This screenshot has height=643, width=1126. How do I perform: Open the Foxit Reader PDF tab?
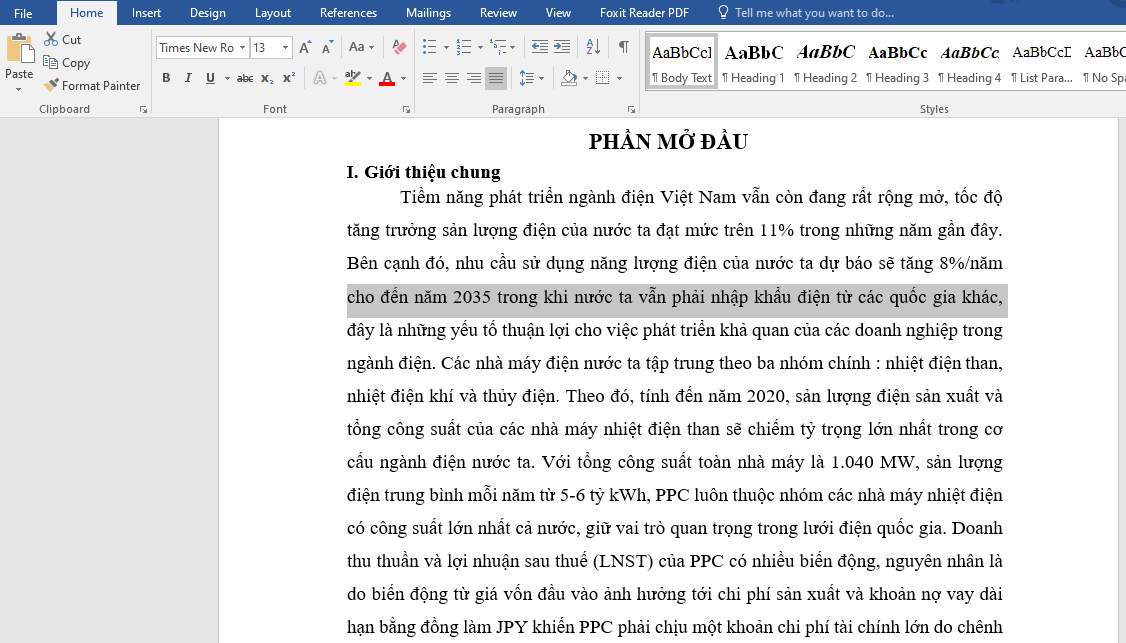(644, 13)
